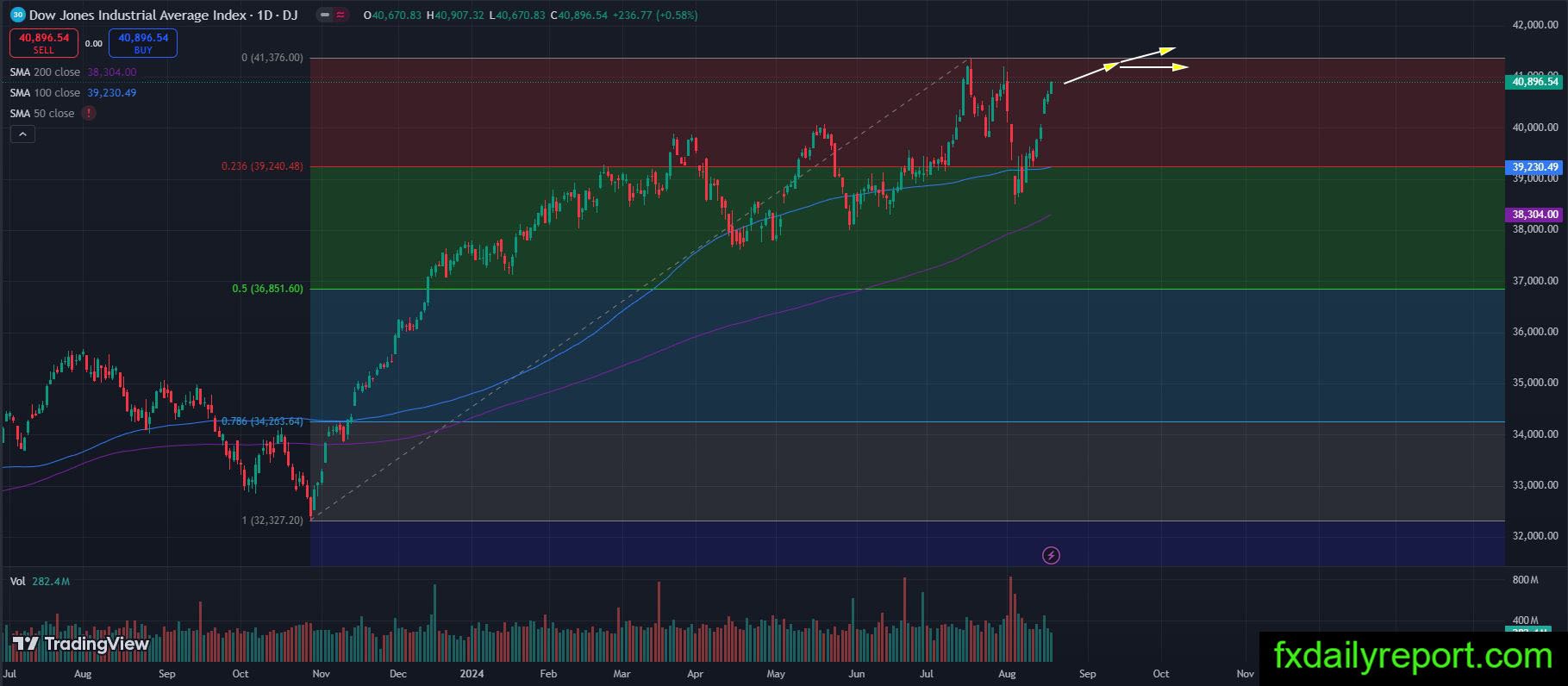Click the market status indicator pill

(x=332, y=15)
